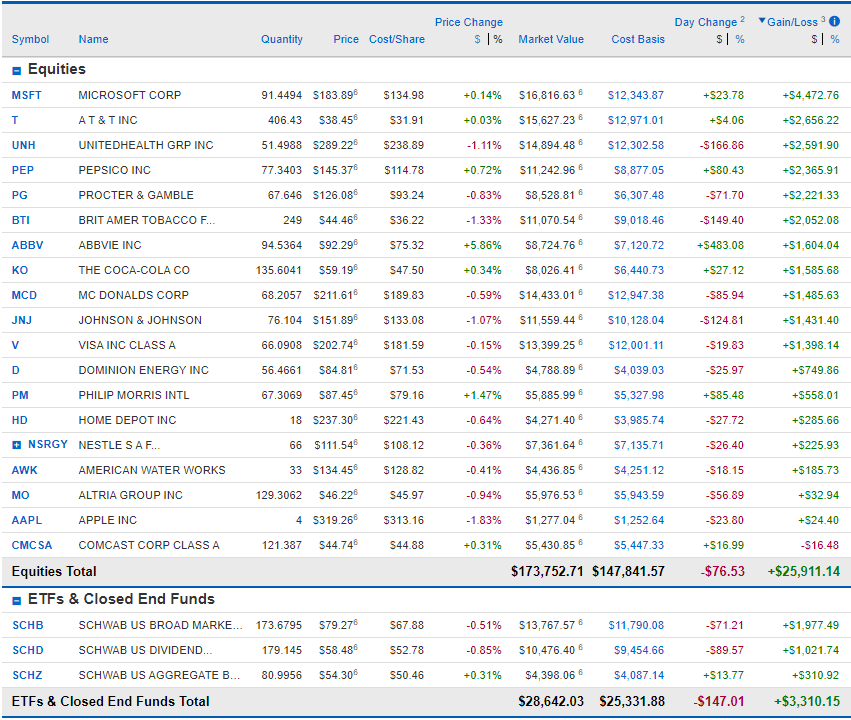This screenshot has width=851, height=720.
Task: Click the sort arrow beside Gain/Loss header
Action: pos(762,21)
